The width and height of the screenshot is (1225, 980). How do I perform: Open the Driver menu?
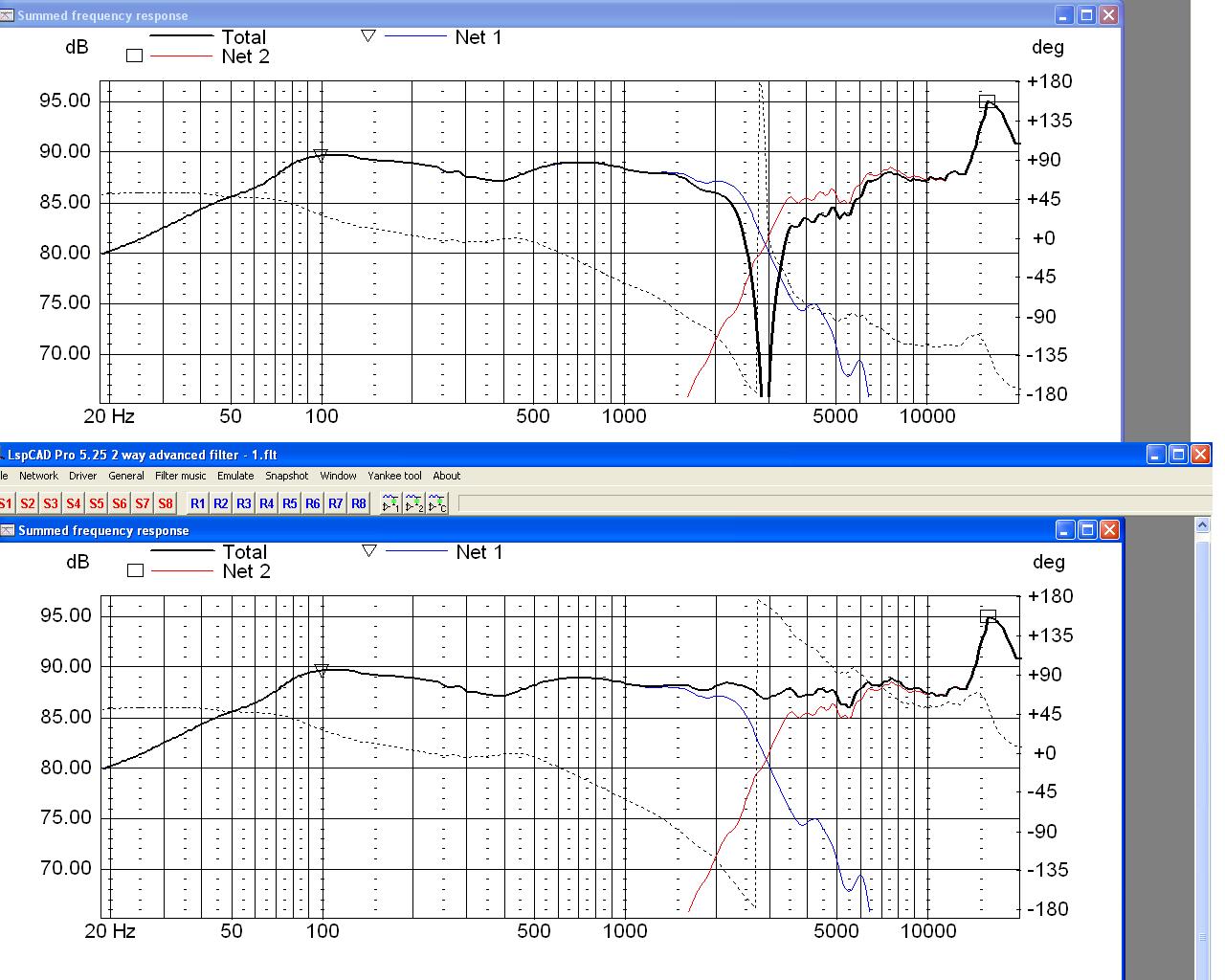82,476
